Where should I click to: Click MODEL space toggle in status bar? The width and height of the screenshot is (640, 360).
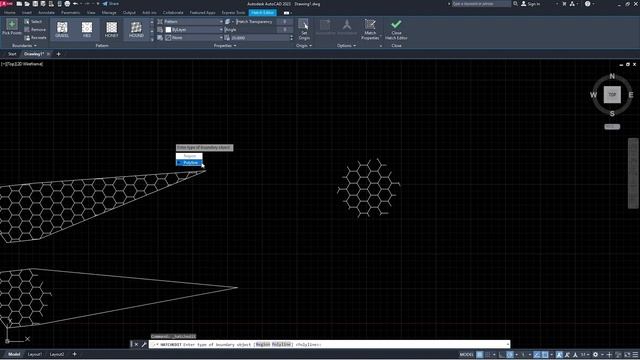click(x=467, y=355)
